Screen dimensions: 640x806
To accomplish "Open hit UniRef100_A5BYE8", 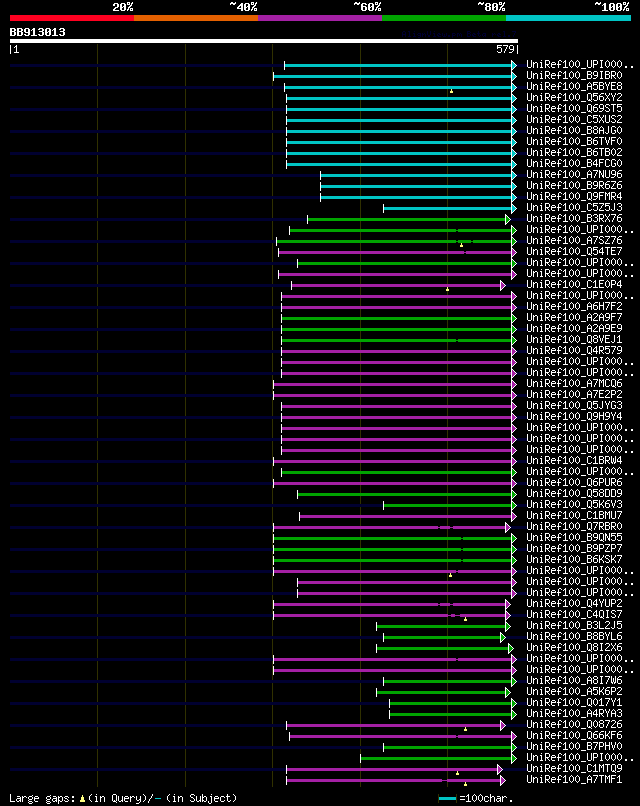I will pyautogui.click(x=574, y=86).
